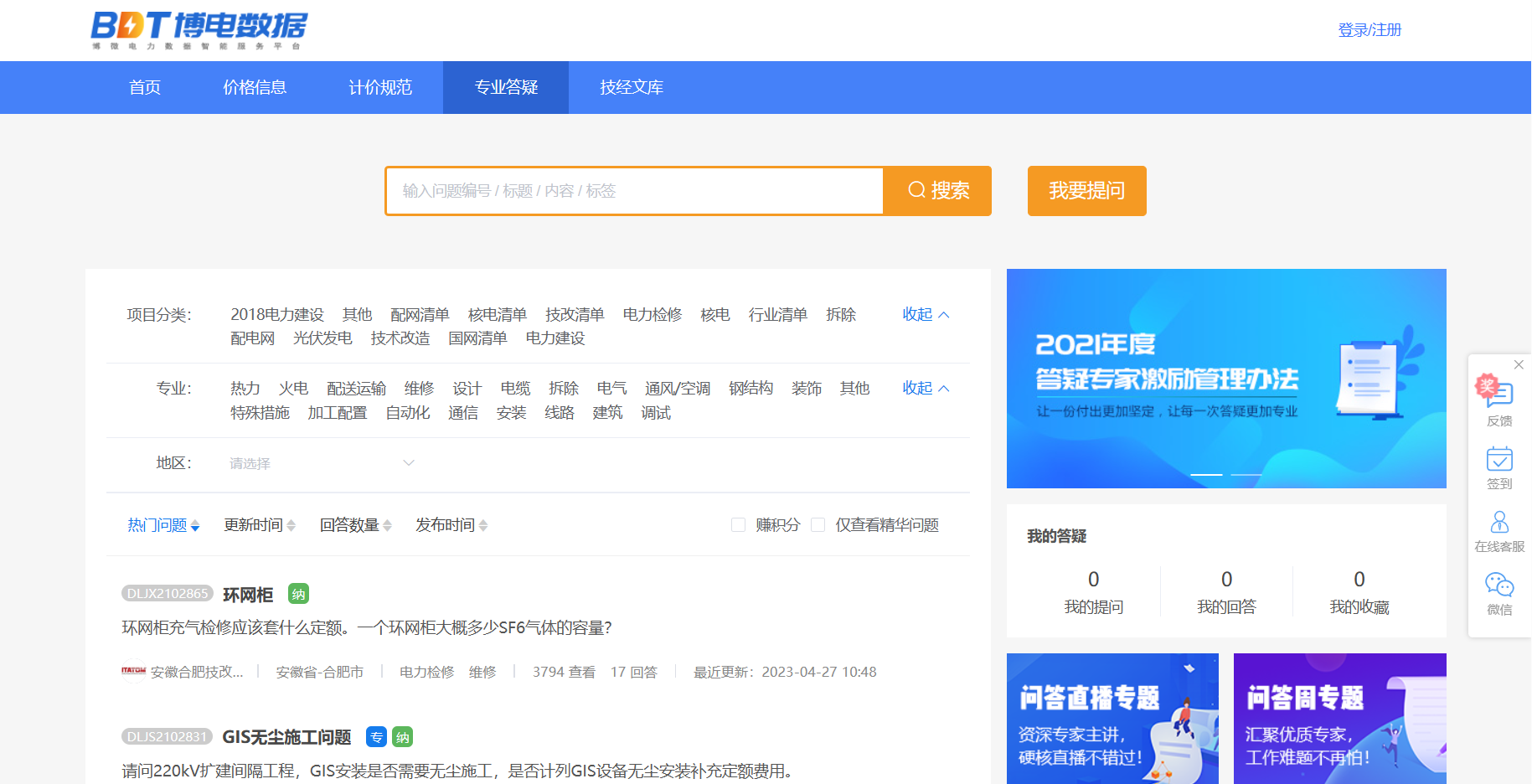Click green 纳 badge on GIS无尘施工问题
This screenshot has width=1532, height=784.
click(403, 737)
